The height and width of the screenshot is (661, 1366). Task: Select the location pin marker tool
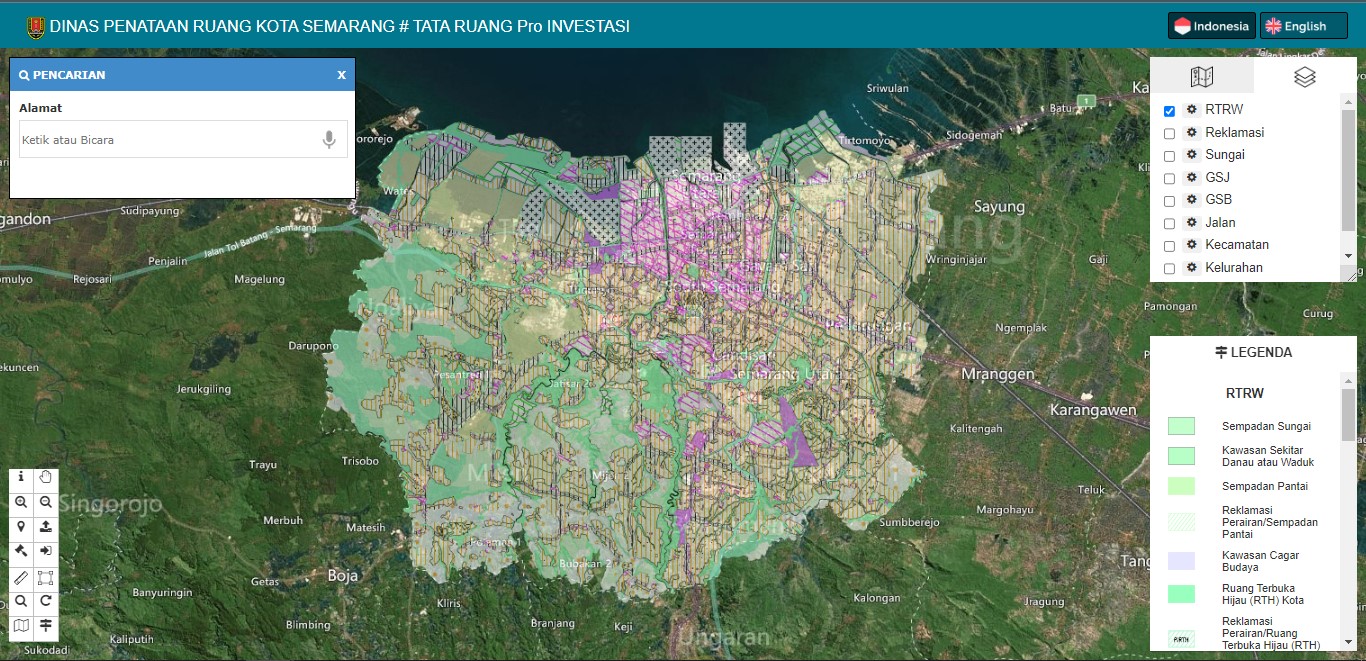21,527
